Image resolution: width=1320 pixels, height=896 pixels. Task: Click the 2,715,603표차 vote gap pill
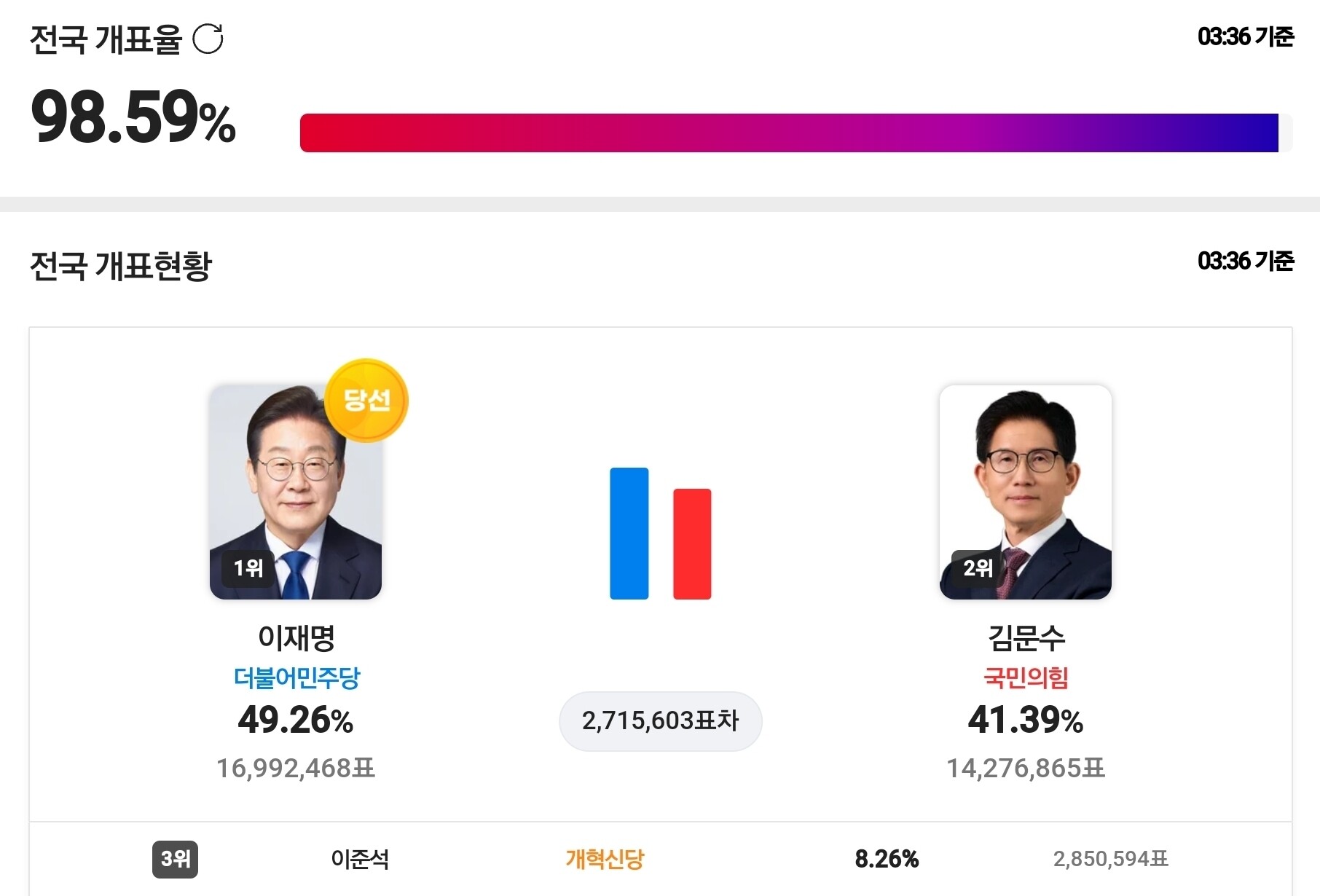pyautogui.click(x=660, y=721)
